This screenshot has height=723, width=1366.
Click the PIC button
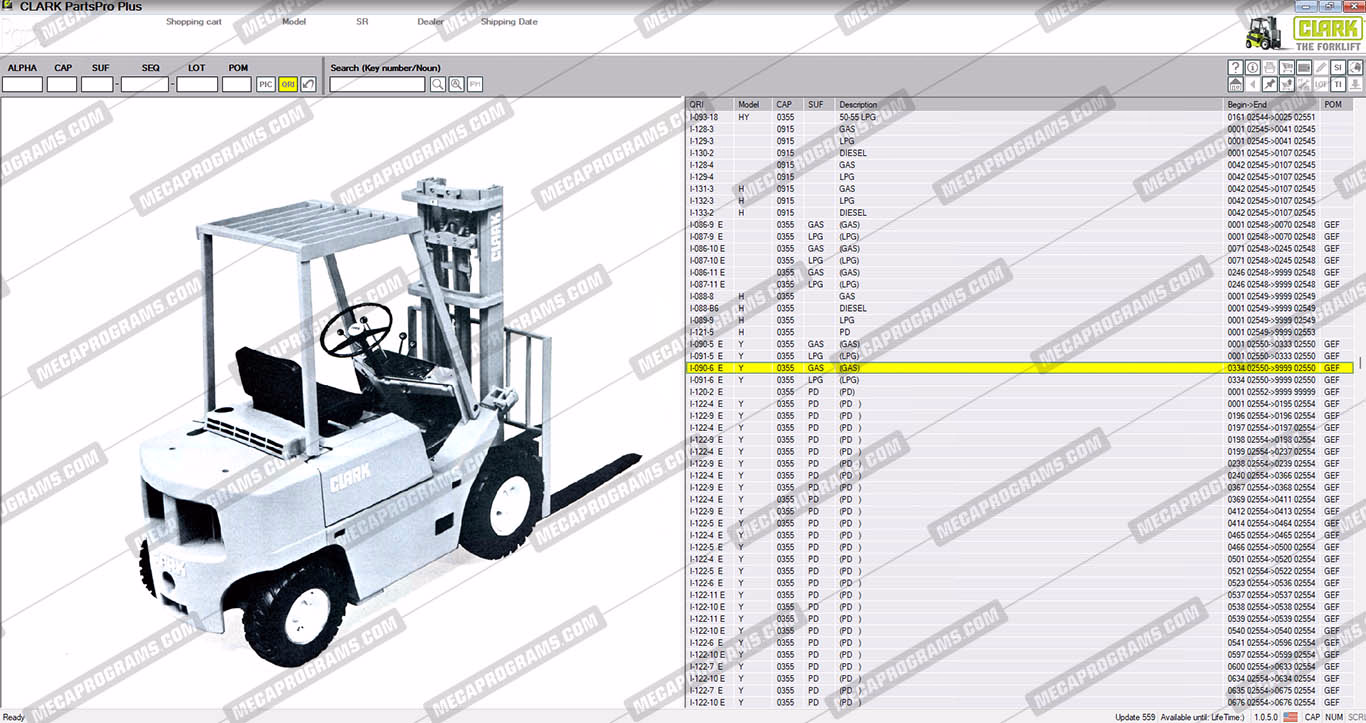266,85
